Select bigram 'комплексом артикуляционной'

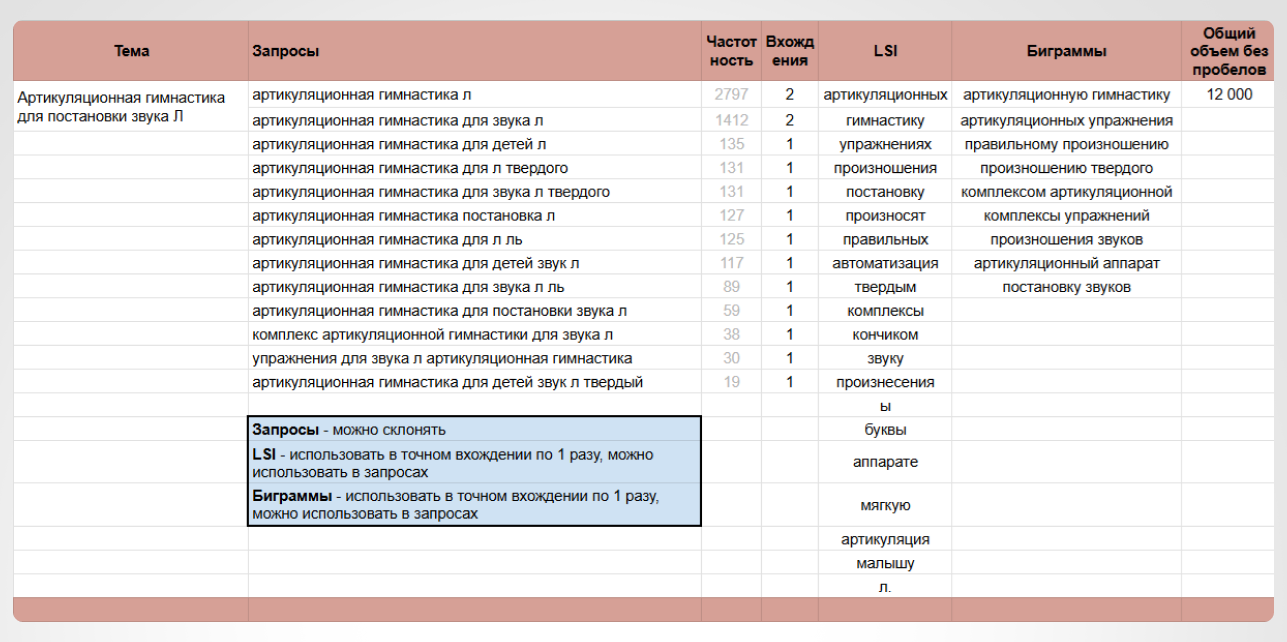click(x=1066, y=192)
